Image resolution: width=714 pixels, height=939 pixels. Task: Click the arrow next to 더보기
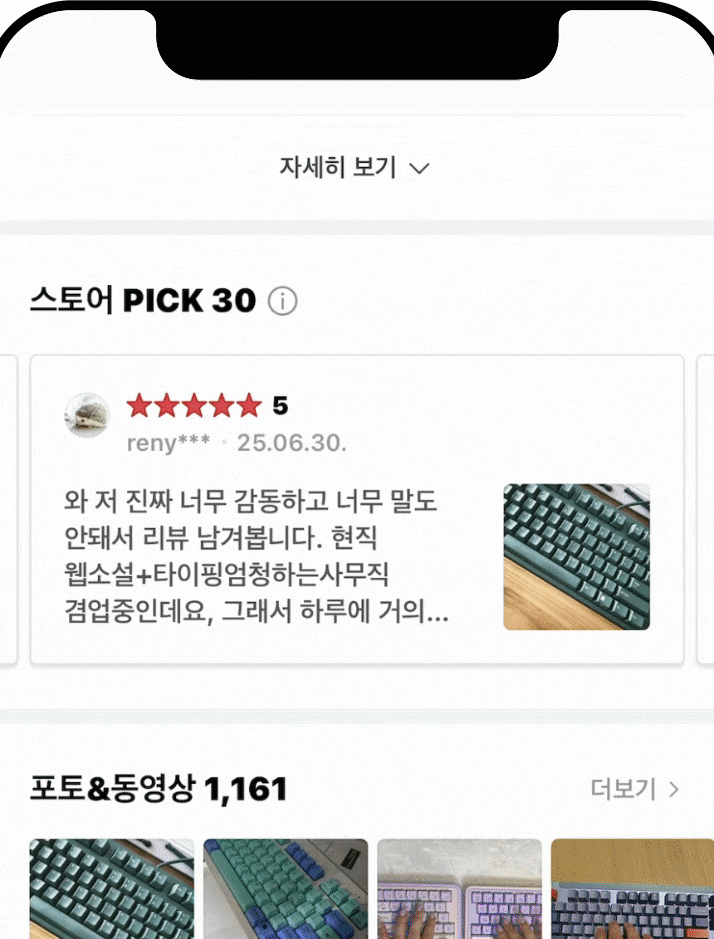[674, 790]
